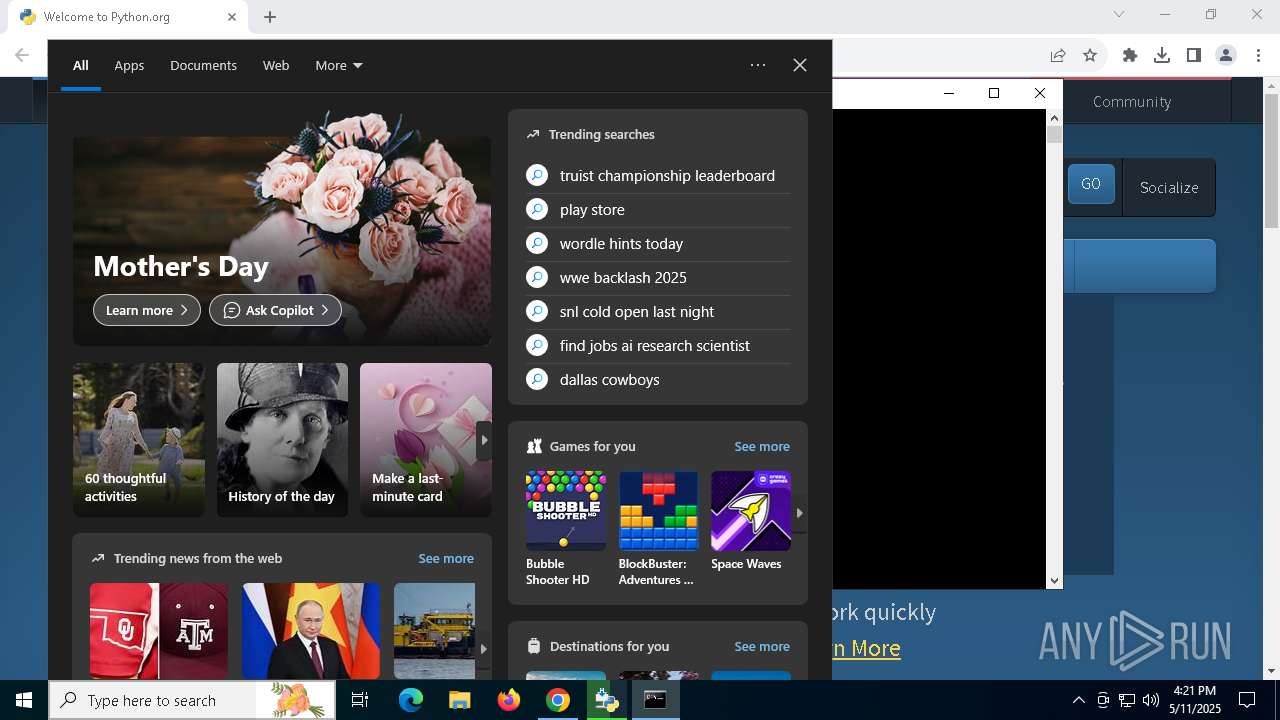
Task: Open the network status tray icon
Action: 1126,700
